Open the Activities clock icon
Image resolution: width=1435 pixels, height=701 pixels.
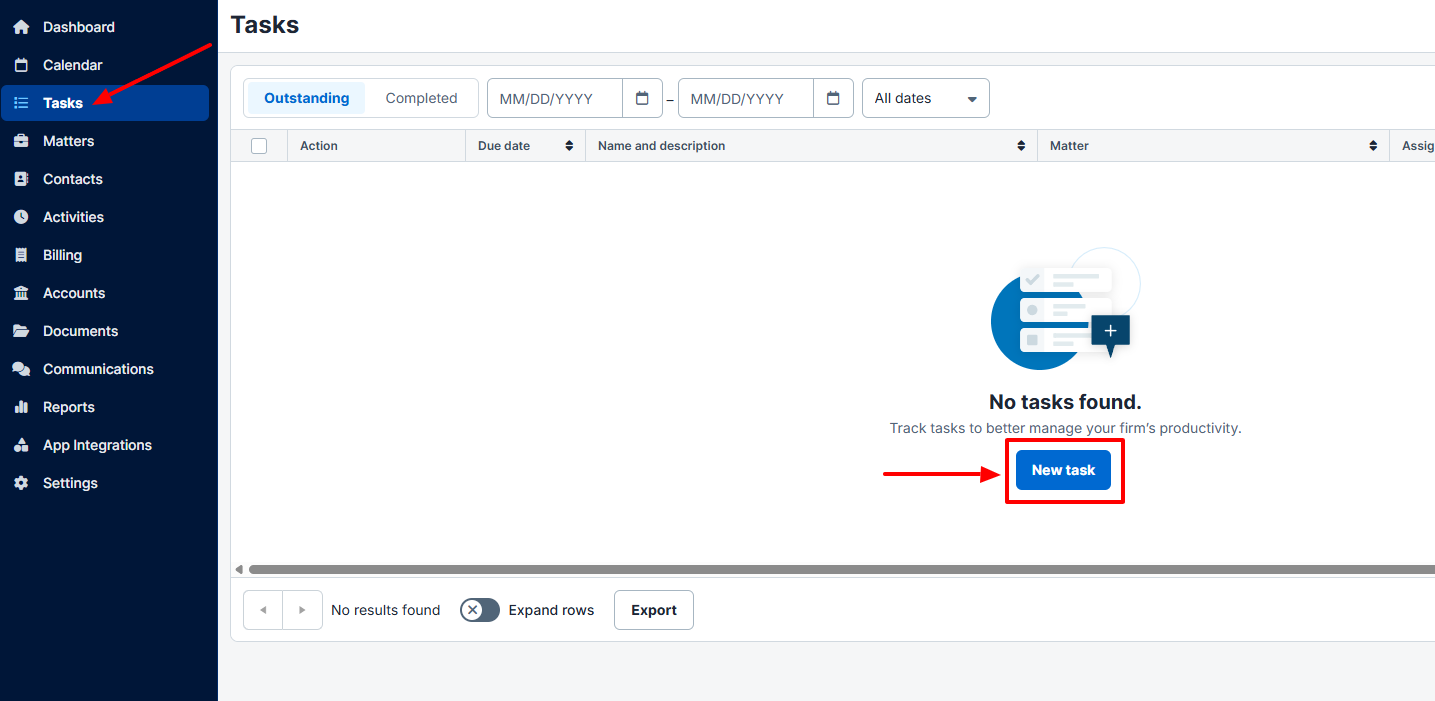(22, 216)
